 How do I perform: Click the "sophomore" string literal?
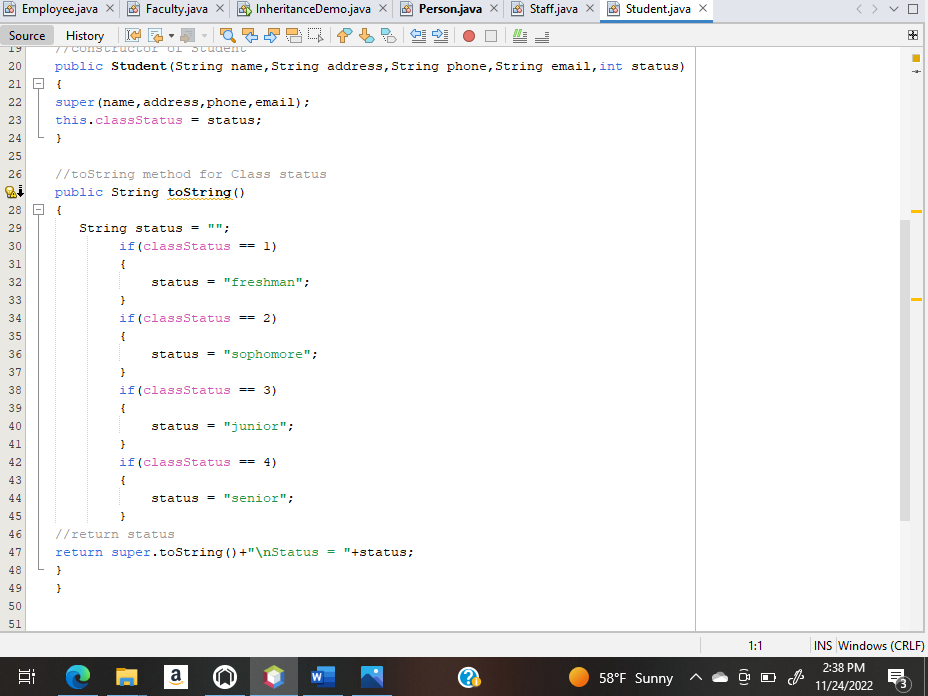pyautogui.click(x=266, y=354)
